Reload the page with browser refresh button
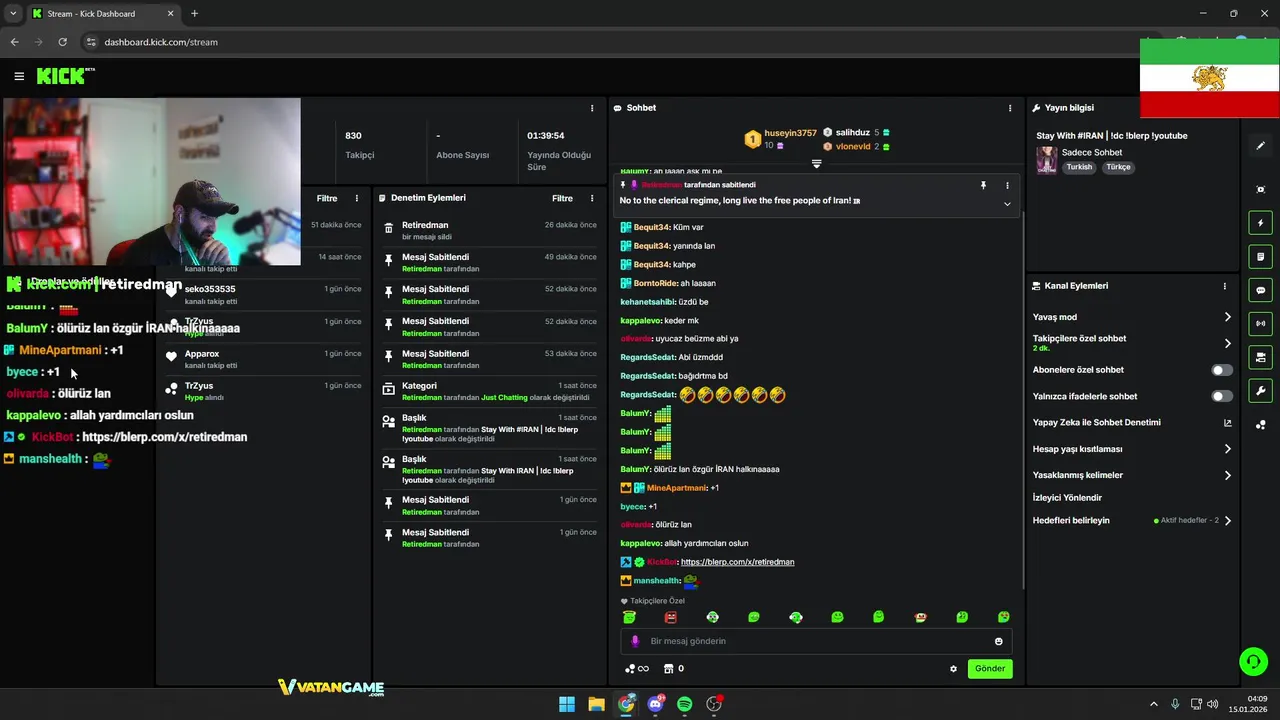This screenshot has width=1280, height=720. point(62,42)
